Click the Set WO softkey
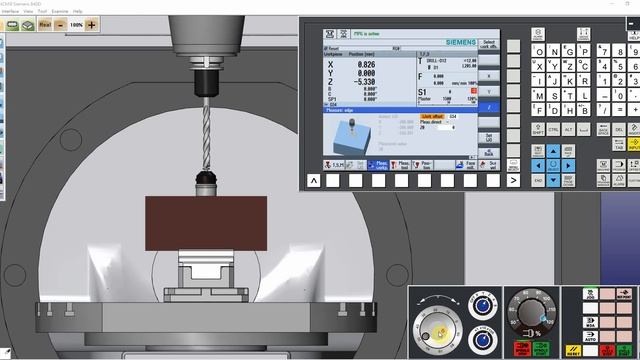640x360 pixels. tap(489, 138)
